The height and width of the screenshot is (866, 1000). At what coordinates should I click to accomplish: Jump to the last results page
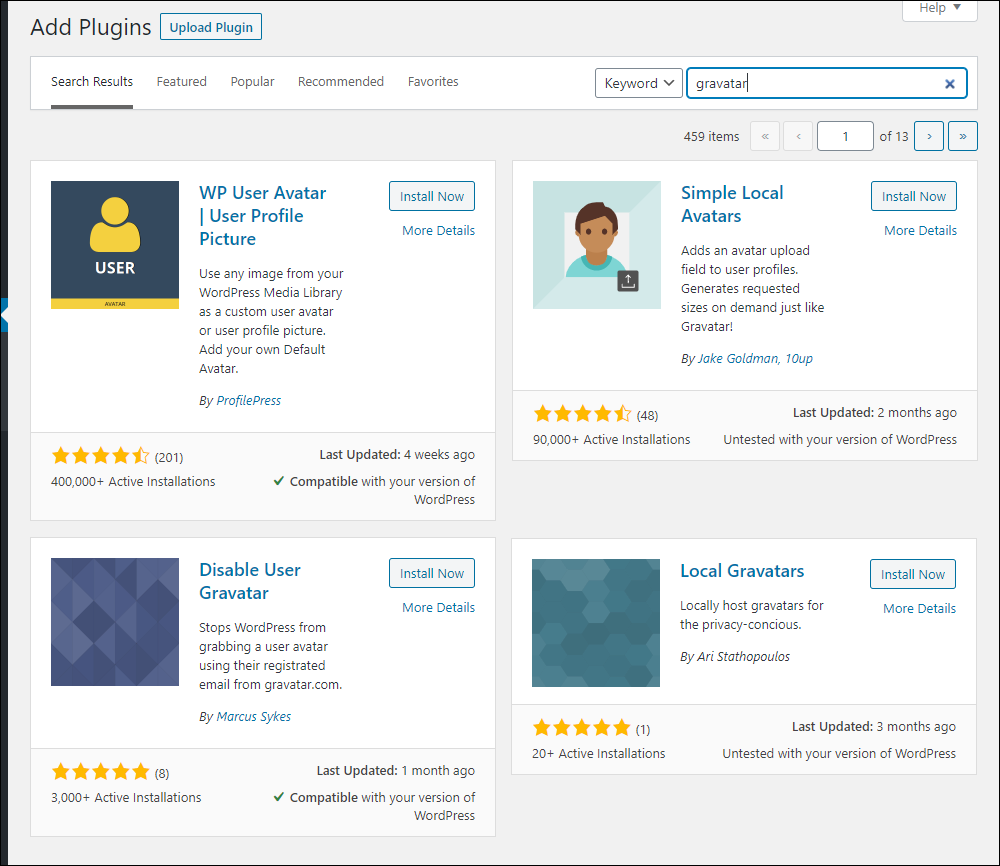pos(963,136)
